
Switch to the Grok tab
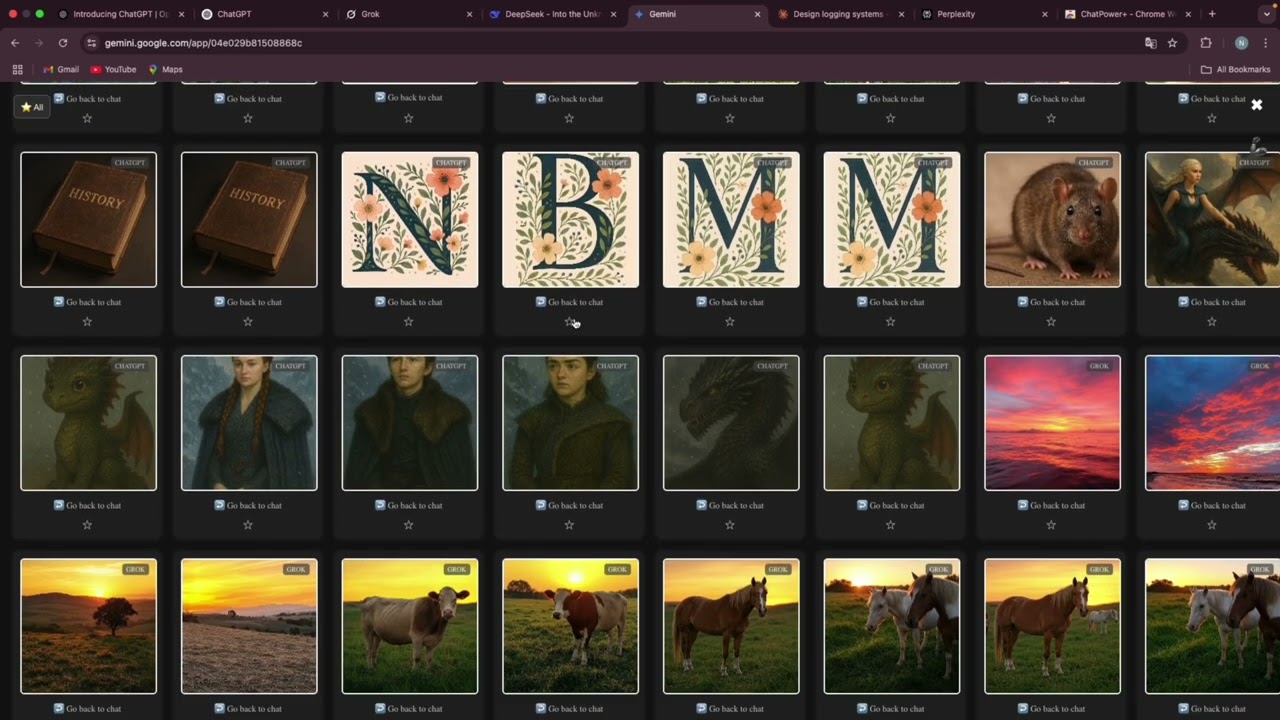click(409, 14)
